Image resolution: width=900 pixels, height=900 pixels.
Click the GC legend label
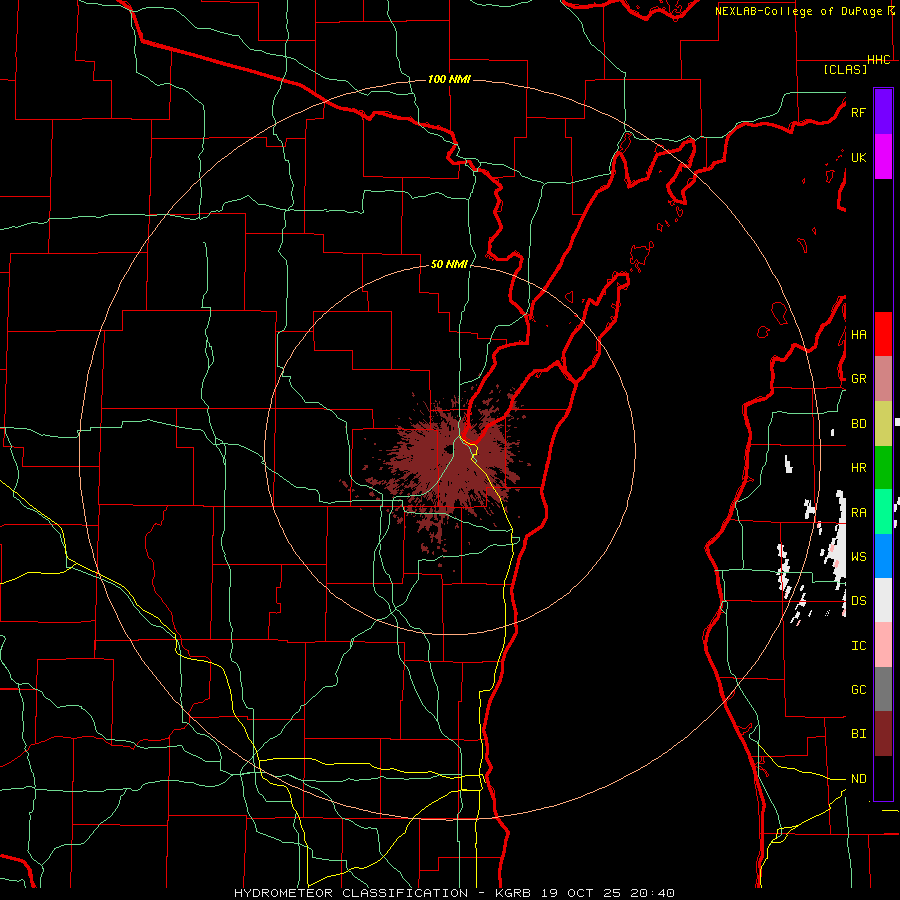click(858, 690)
